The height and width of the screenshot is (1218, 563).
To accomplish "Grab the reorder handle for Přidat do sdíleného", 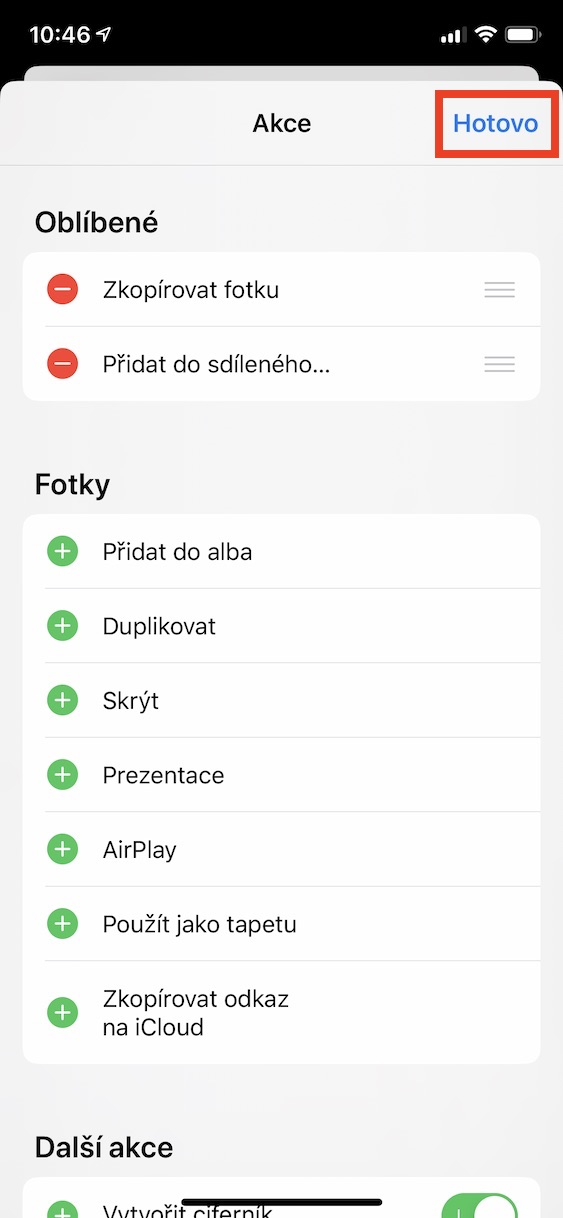I will click(499, 364).
